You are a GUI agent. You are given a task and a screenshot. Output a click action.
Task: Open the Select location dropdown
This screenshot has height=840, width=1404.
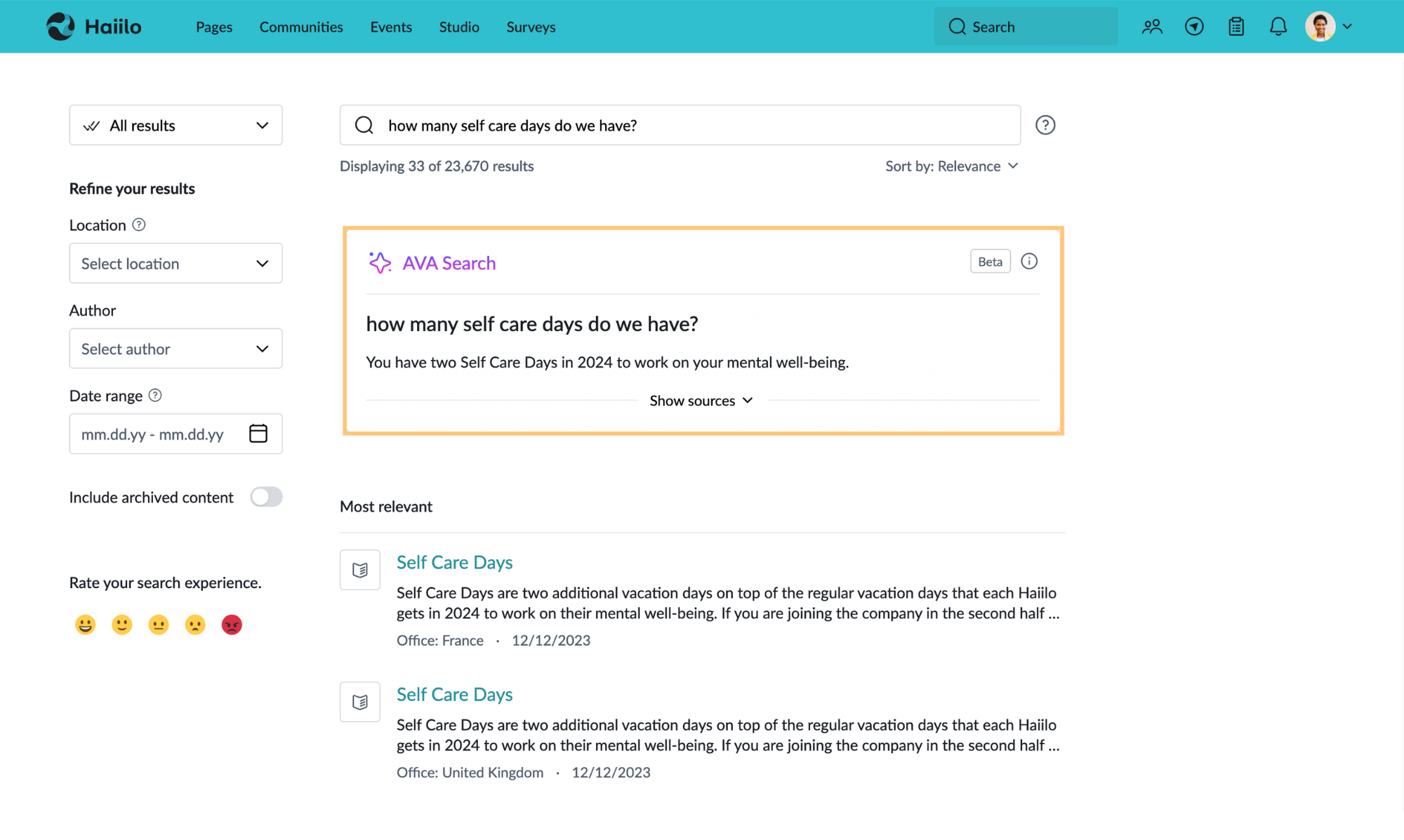[x=175, y=263]
